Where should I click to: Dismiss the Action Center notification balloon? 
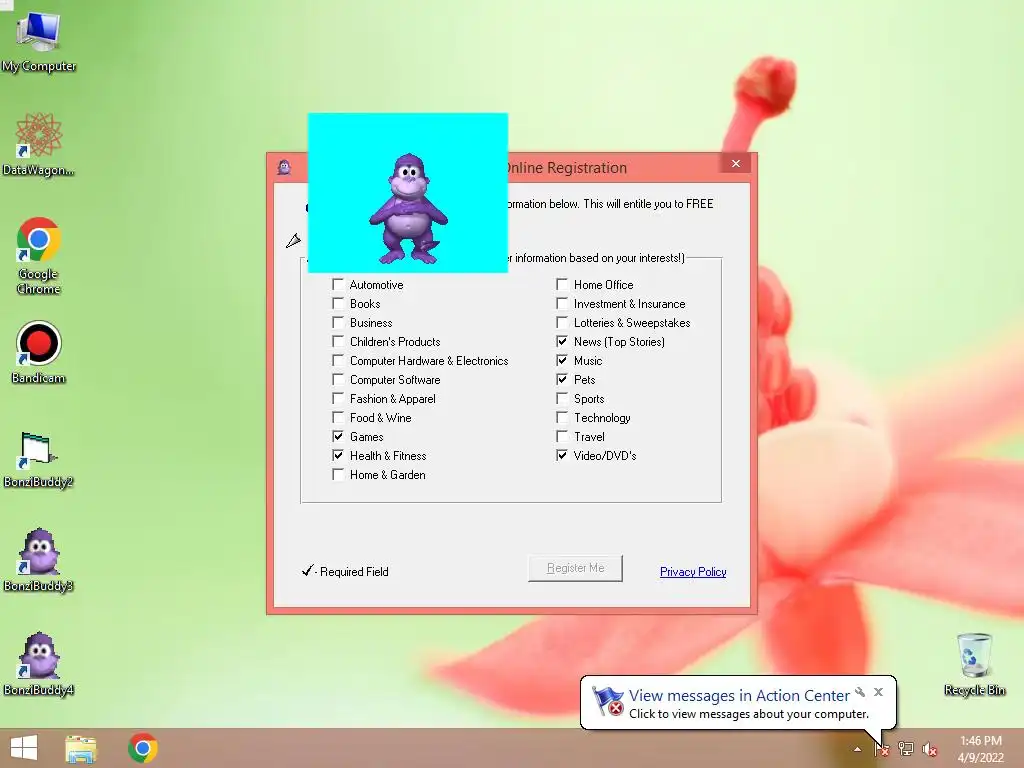[x=878, y=692]
